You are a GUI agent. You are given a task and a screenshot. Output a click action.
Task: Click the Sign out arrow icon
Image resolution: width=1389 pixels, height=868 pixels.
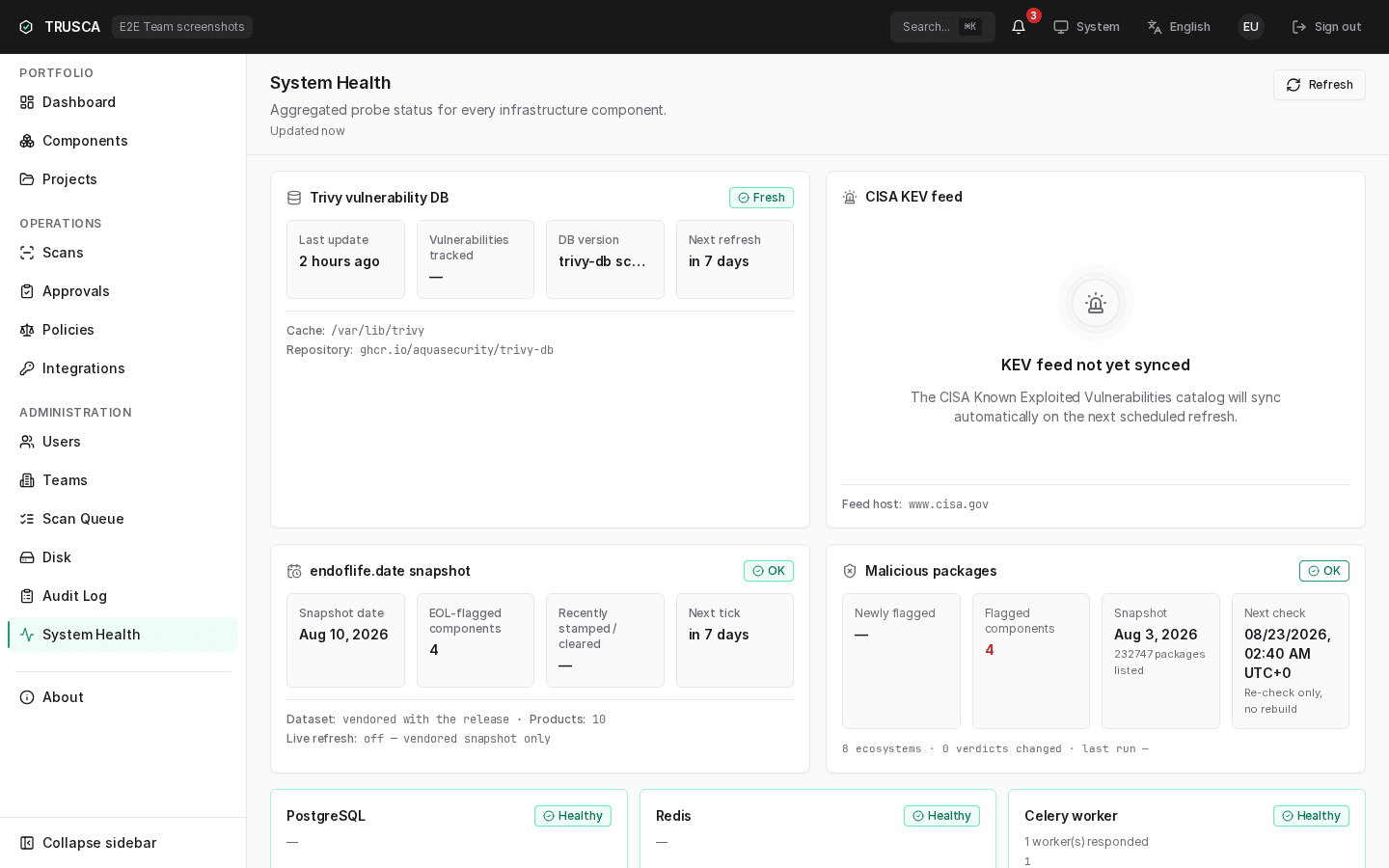1299,27
